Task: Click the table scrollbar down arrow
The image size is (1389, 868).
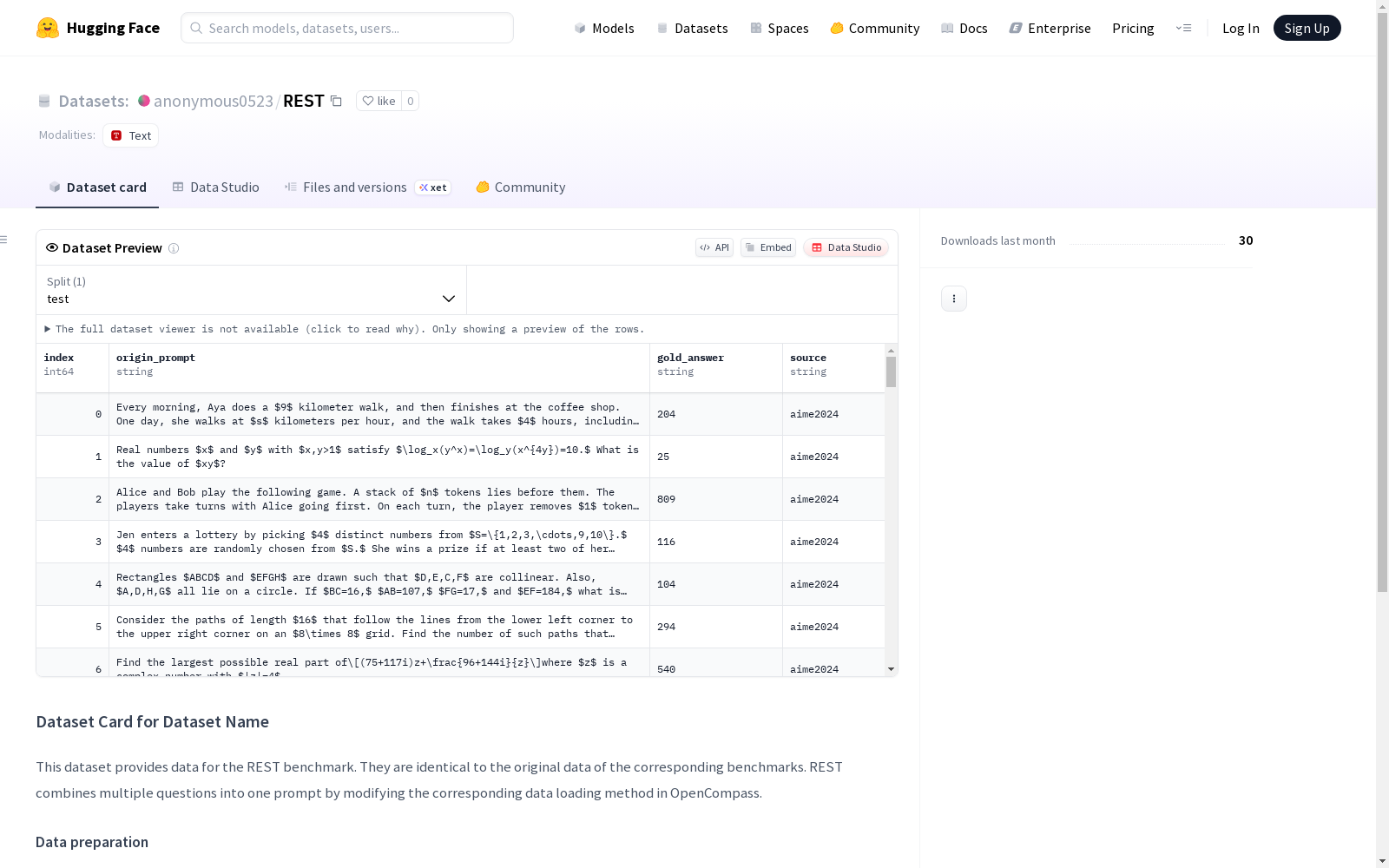Action: point(891,669)
